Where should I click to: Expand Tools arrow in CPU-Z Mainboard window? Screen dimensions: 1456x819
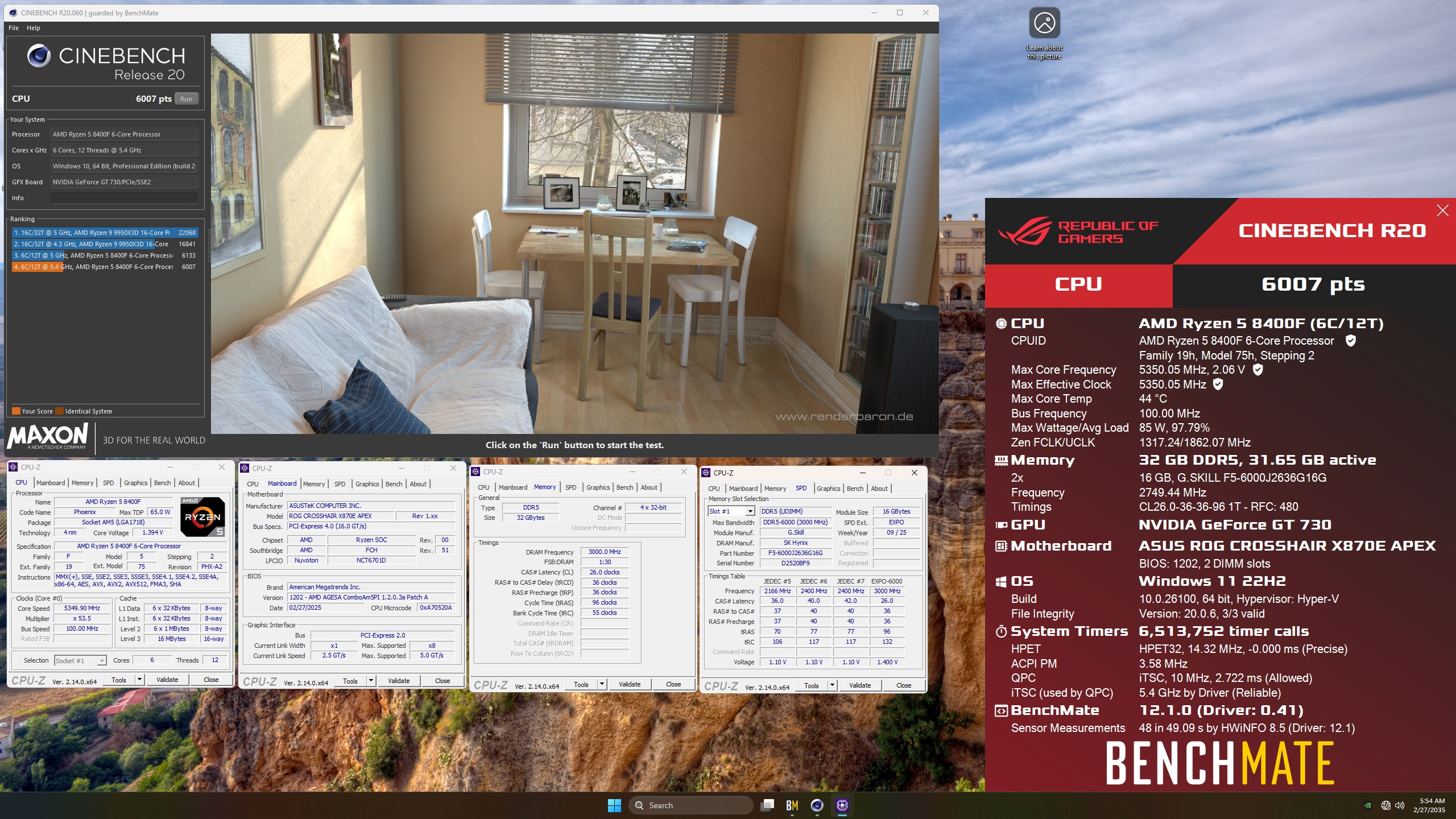pos(370,681)
